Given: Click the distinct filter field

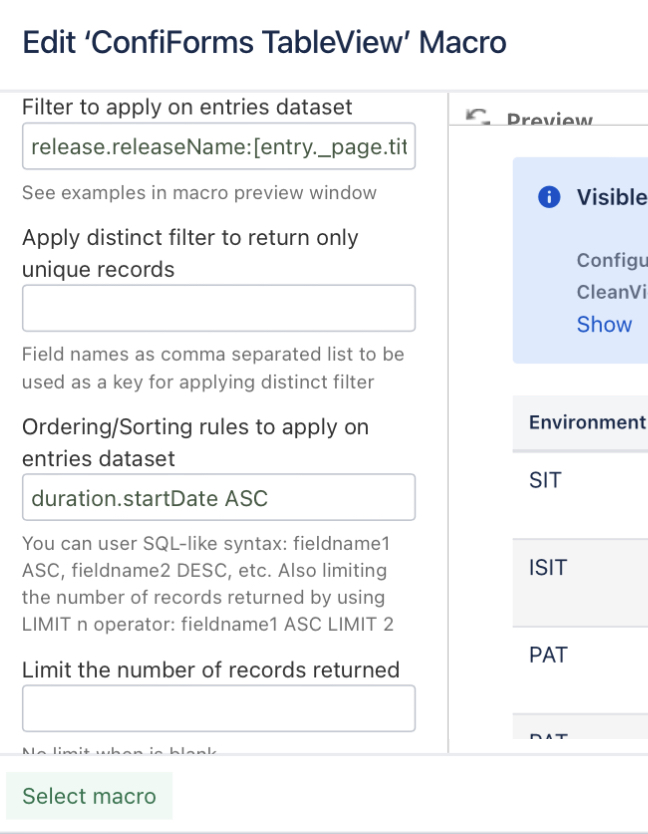Looking at the screenshot, I should coord(218,308).
